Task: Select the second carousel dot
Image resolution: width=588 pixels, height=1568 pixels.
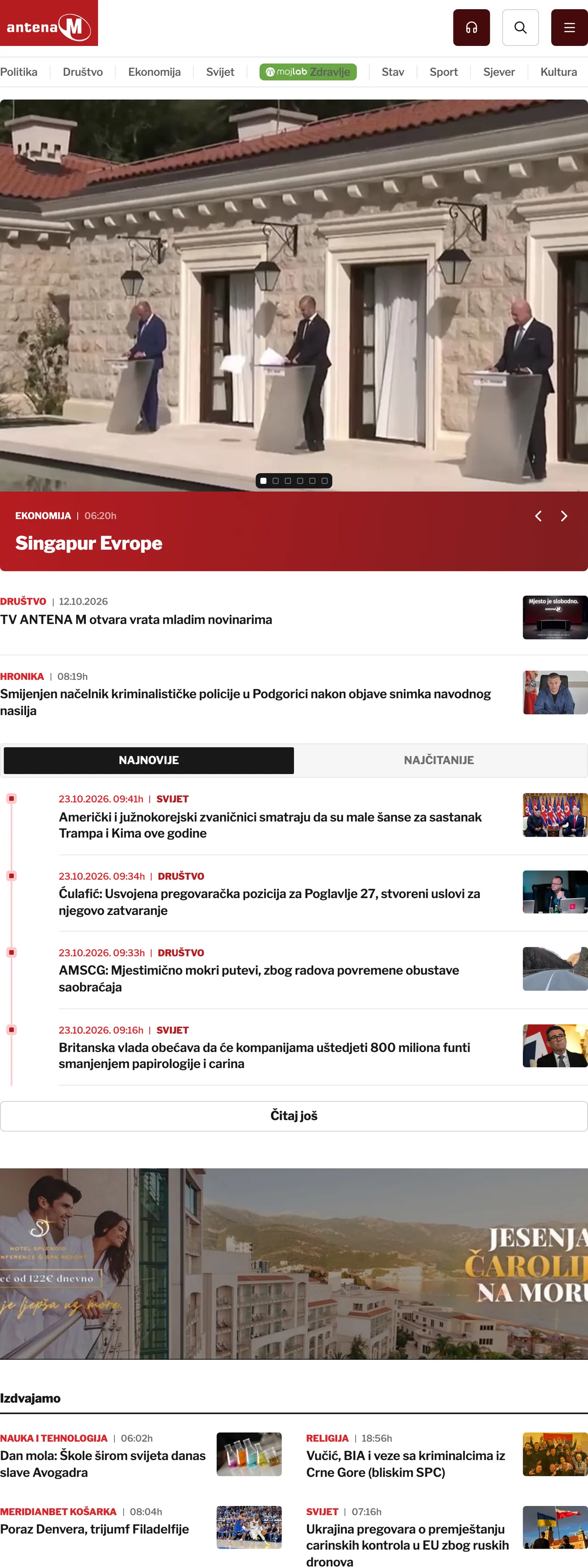Action: [x=276, y=481]
